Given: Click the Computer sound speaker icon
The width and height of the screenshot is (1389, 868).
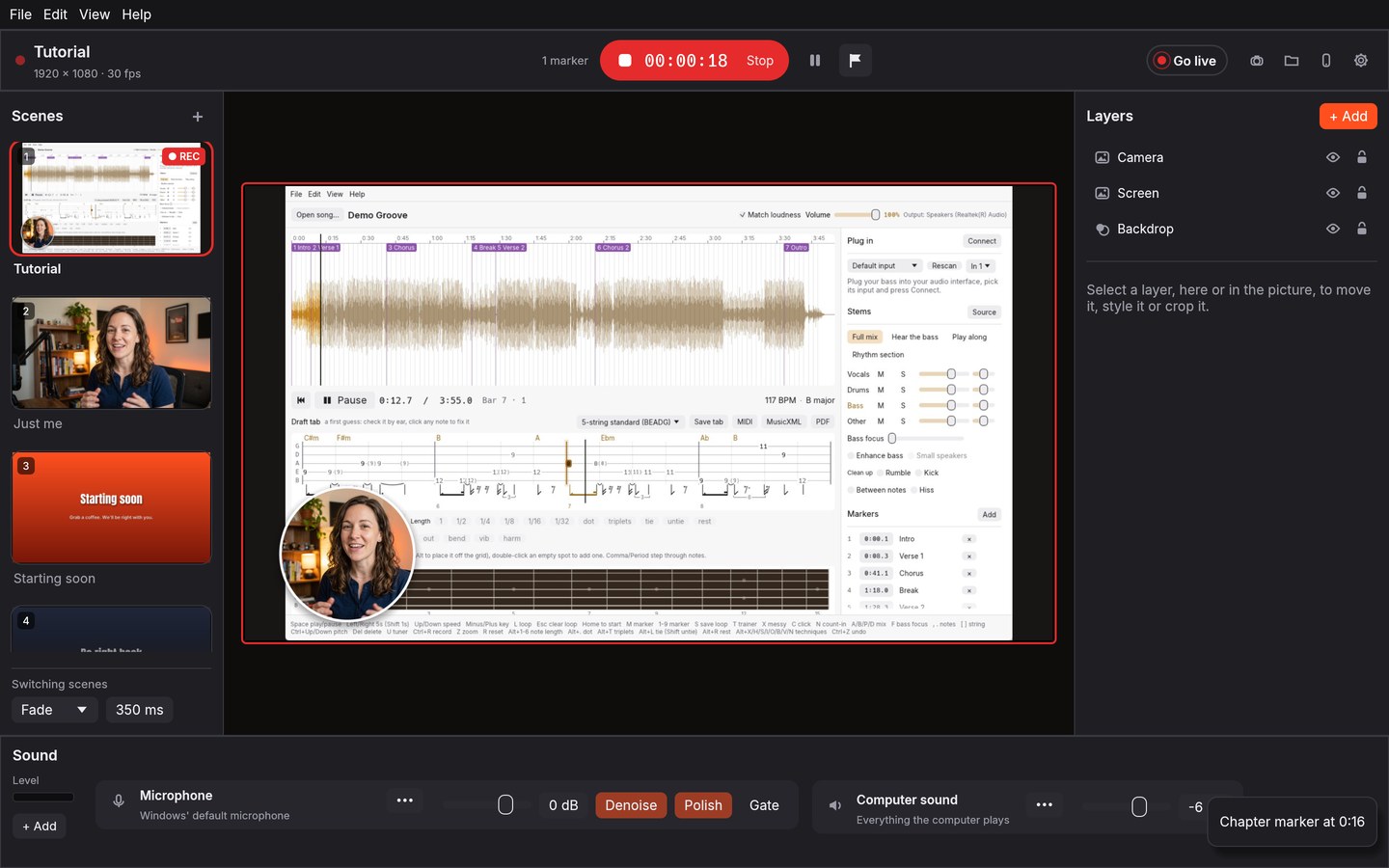Looking at the screenshot, I should (835, 805).
